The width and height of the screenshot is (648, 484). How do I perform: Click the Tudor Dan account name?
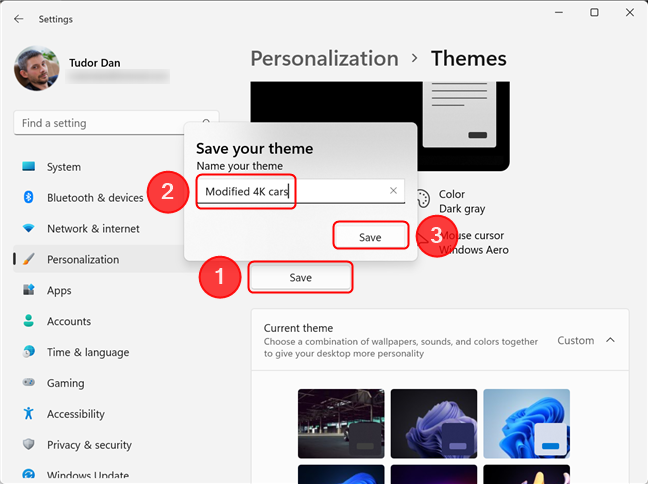pos(95,63)
